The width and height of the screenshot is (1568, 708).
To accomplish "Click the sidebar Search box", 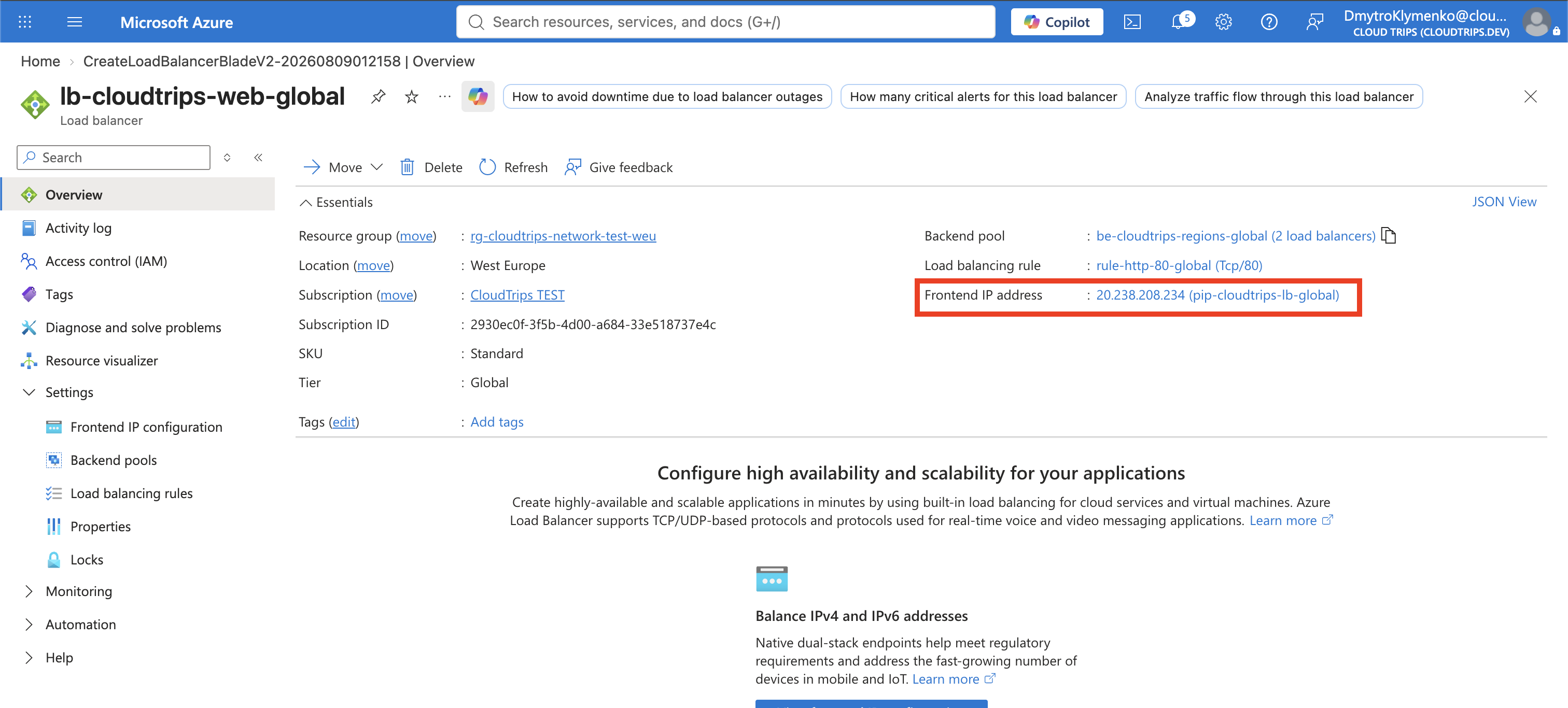I will click(114, 158).
